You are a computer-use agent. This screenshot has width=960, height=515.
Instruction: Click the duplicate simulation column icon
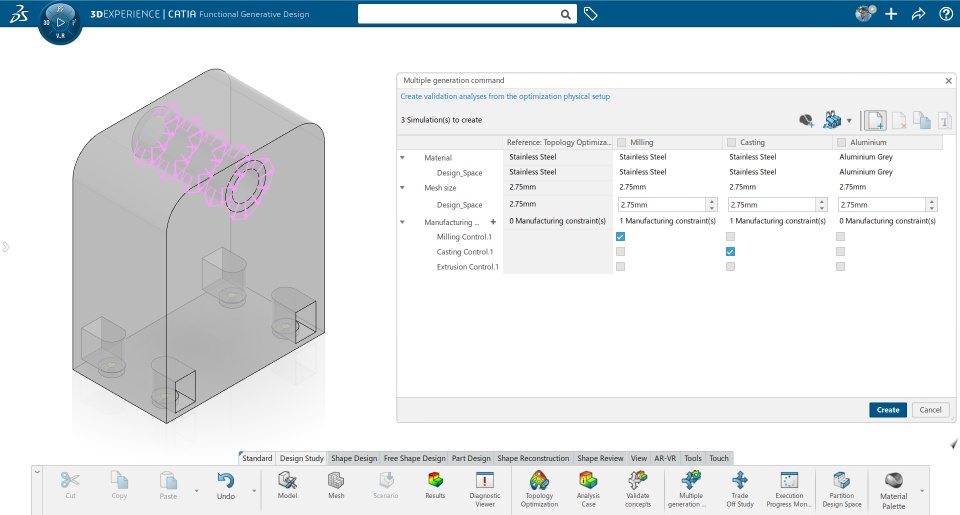922,121
